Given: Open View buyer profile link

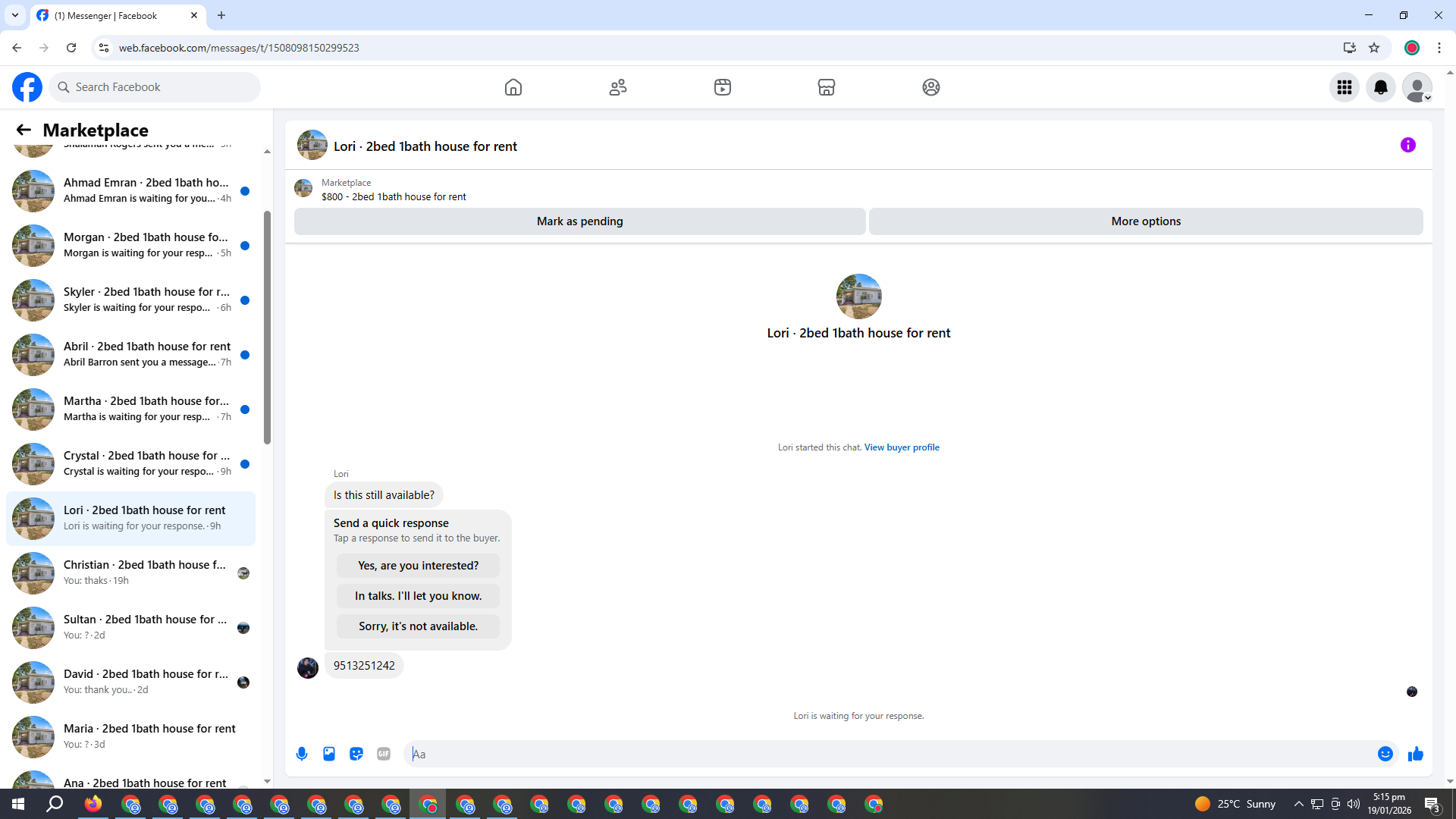Looking at the screenshot, I should tap(902, 447).
